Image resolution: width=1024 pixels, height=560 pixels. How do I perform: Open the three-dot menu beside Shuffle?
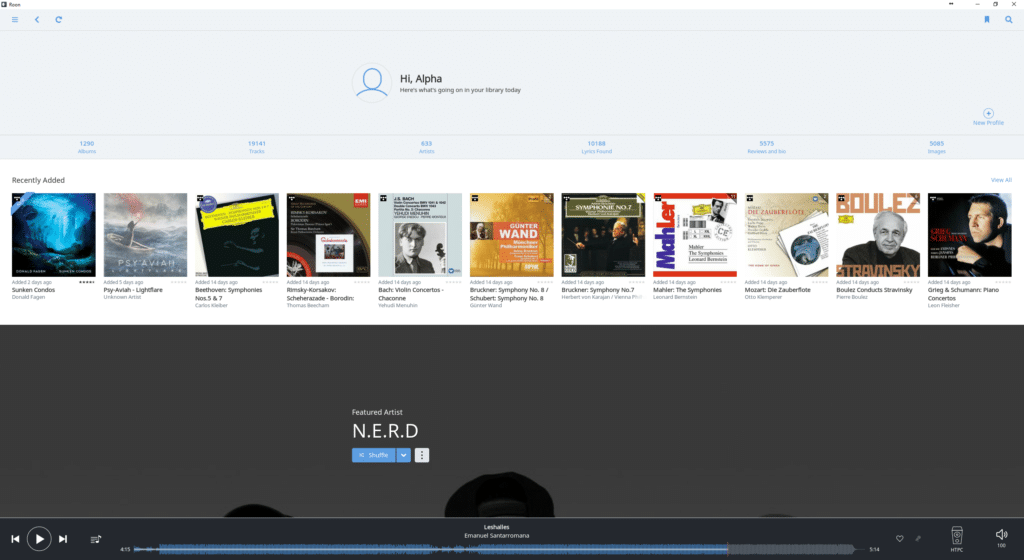(x=422, y=455)
